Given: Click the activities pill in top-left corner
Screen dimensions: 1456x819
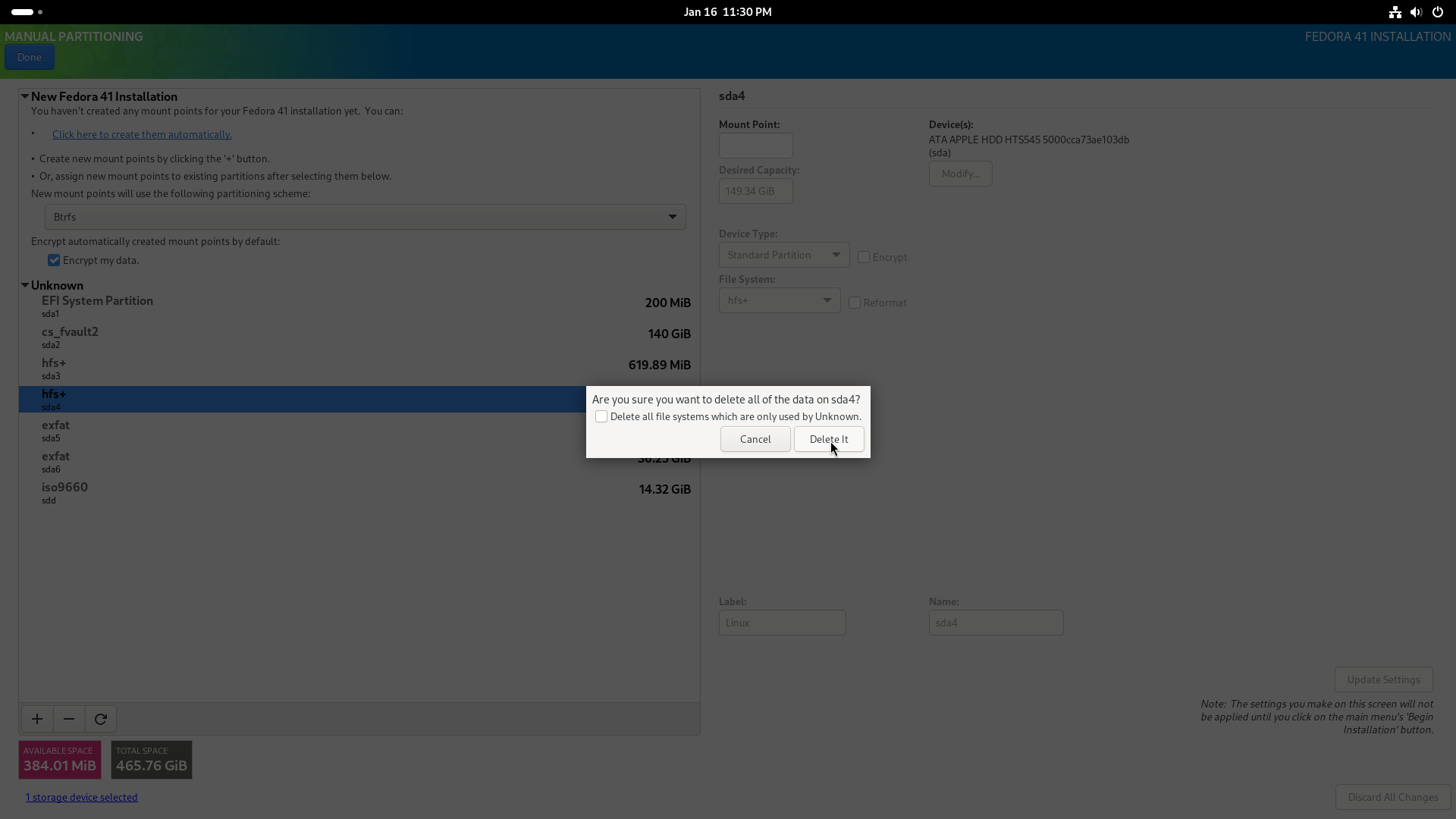Looking at the screenshot, I should [x=23, y=12].
